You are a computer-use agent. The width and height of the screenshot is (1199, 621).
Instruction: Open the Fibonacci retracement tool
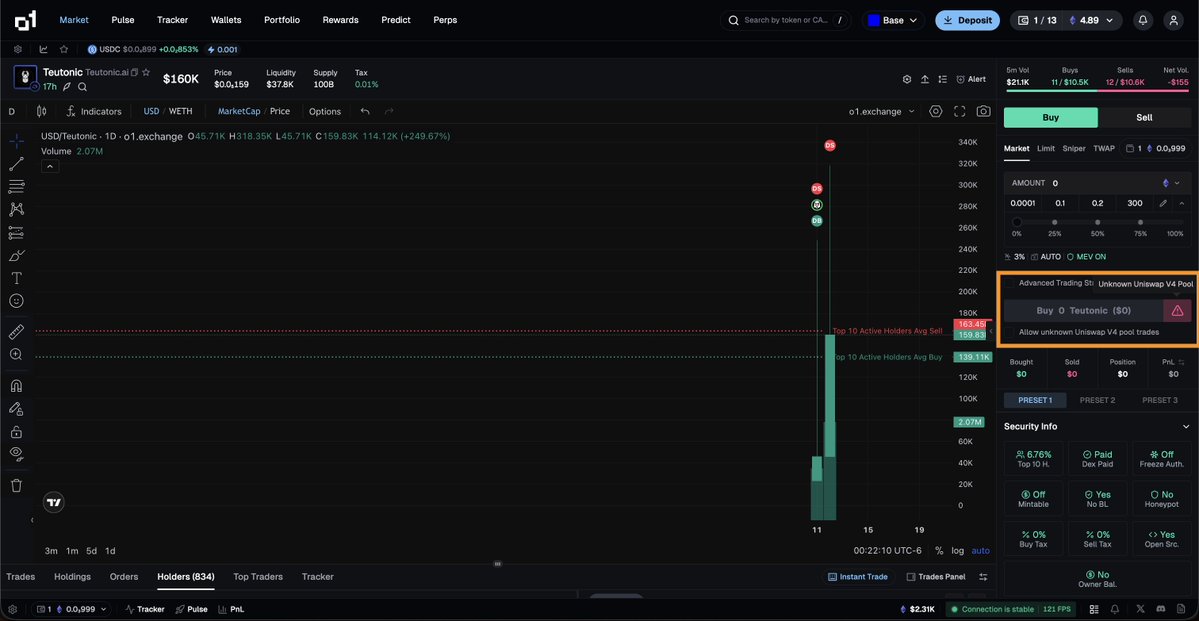(x=16, y=187)
